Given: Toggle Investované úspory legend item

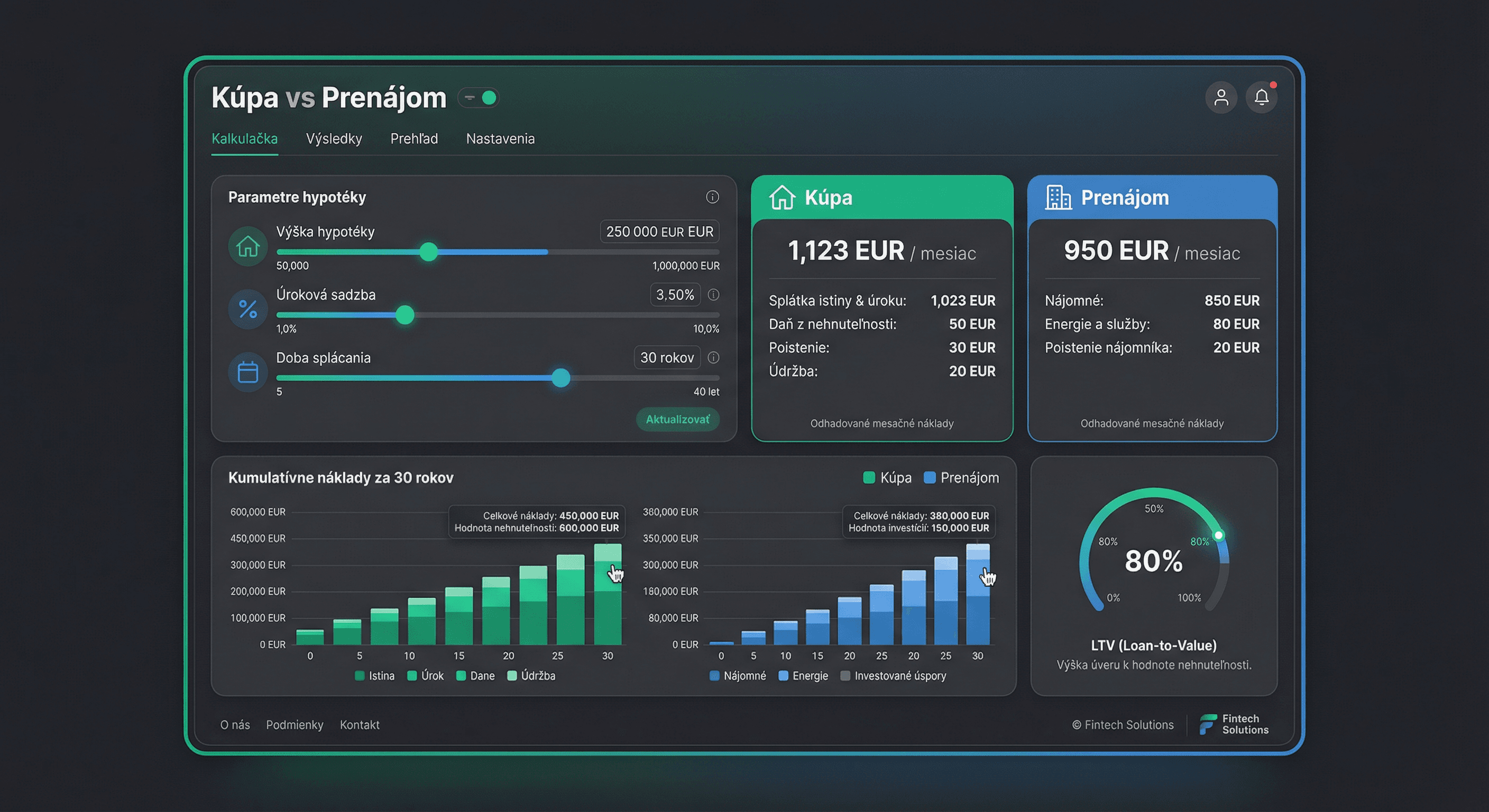Looking at the screenshot, I should (x=893, y=676).
